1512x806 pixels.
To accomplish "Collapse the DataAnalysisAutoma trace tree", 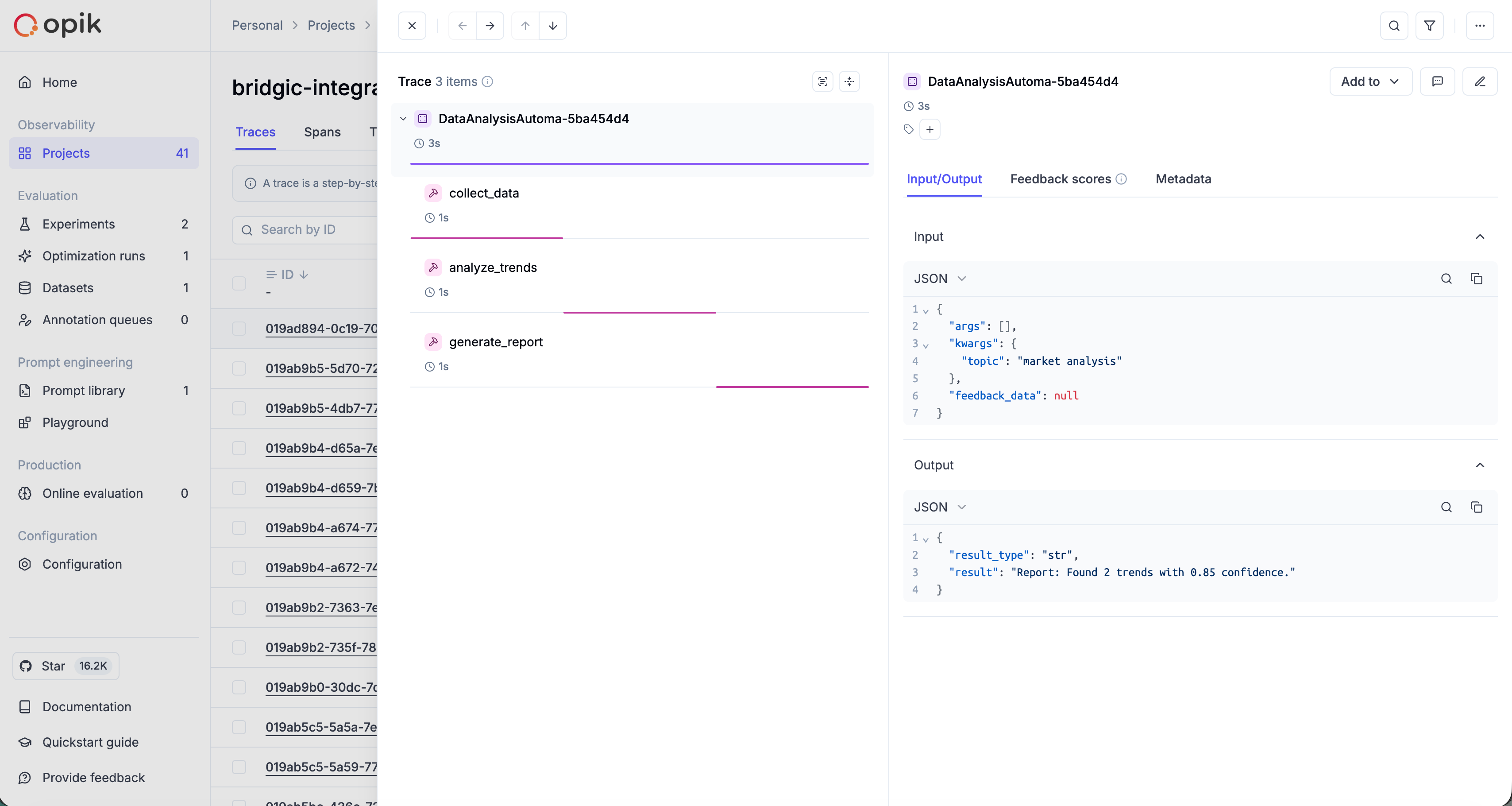I will (x=403, y=118).
